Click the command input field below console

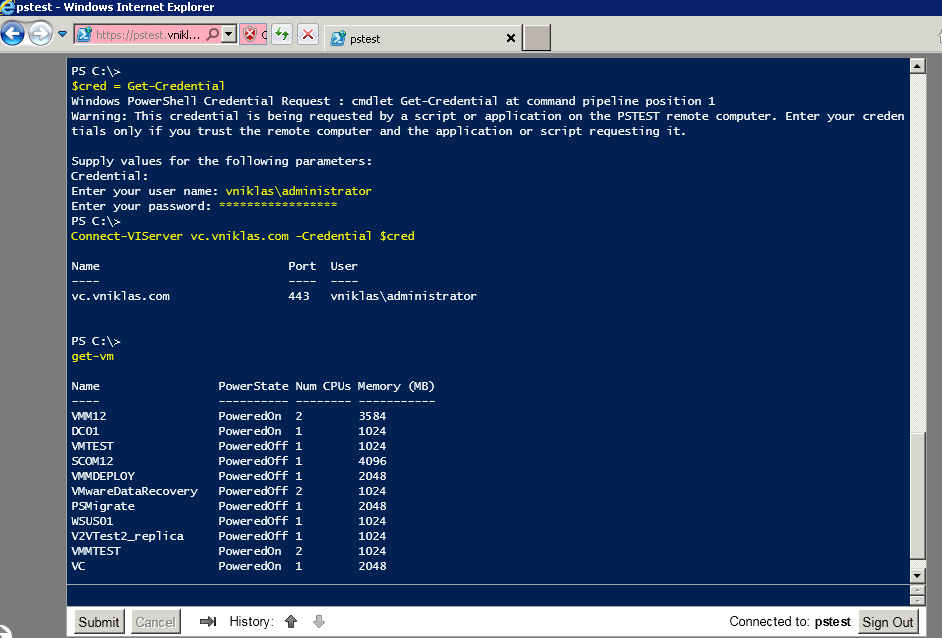pos(488,595)
